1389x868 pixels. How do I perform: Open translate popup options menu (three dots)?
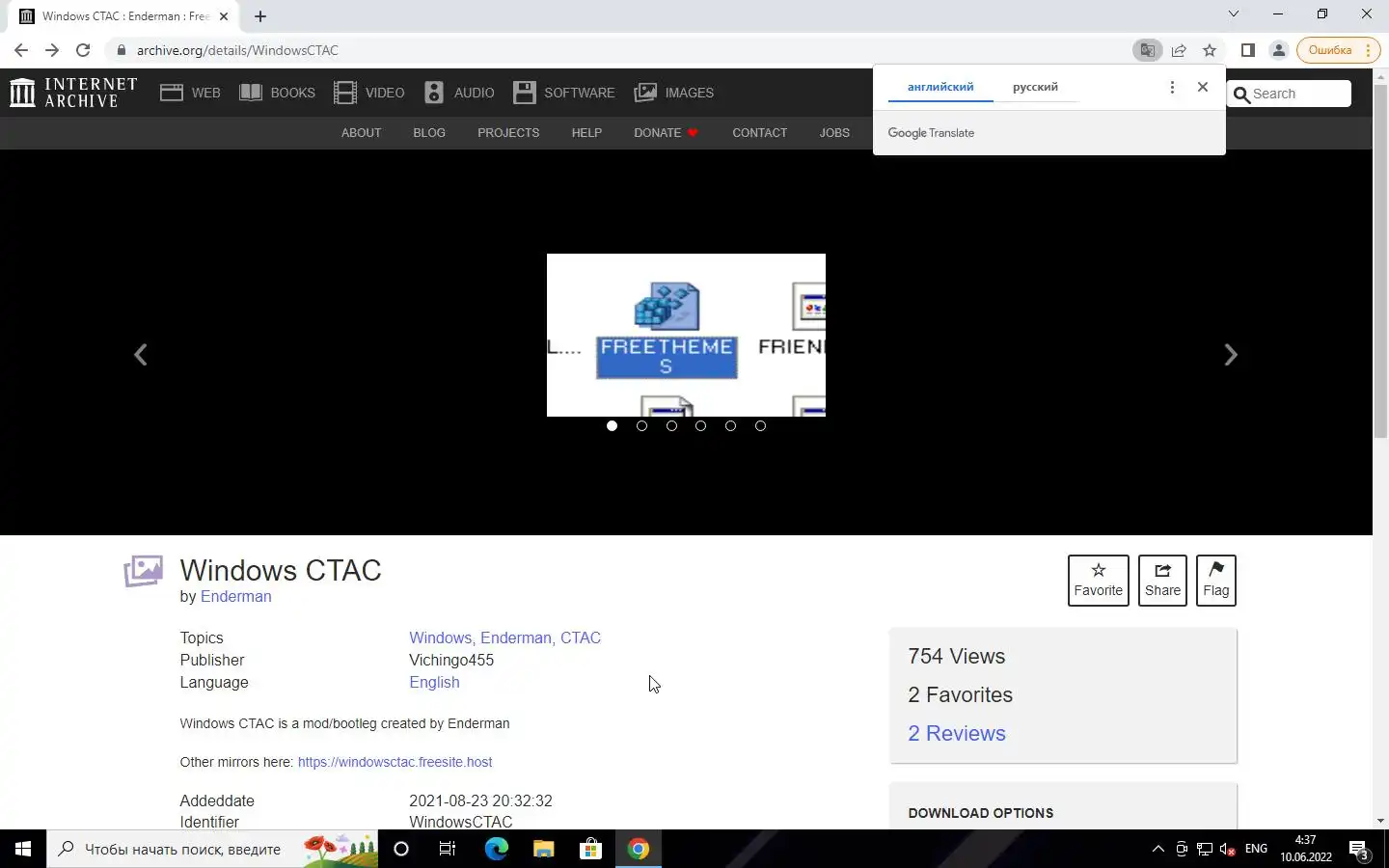pyautogui.click(x=1172, y=87)
